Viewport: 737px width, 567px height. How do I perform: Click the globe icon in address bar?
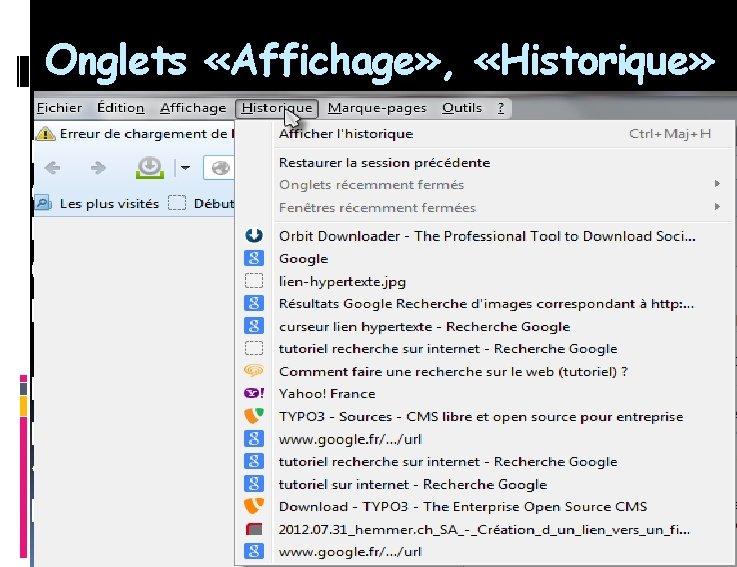pyautogui.click(x=220, y=168)
